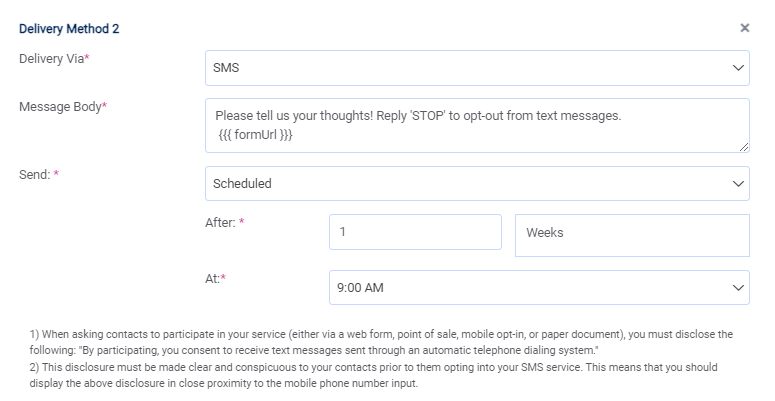Click the chevron arrow in the 9:00 AM field
The height and width of the screenshot is (401, 775).
click(738, 288)
